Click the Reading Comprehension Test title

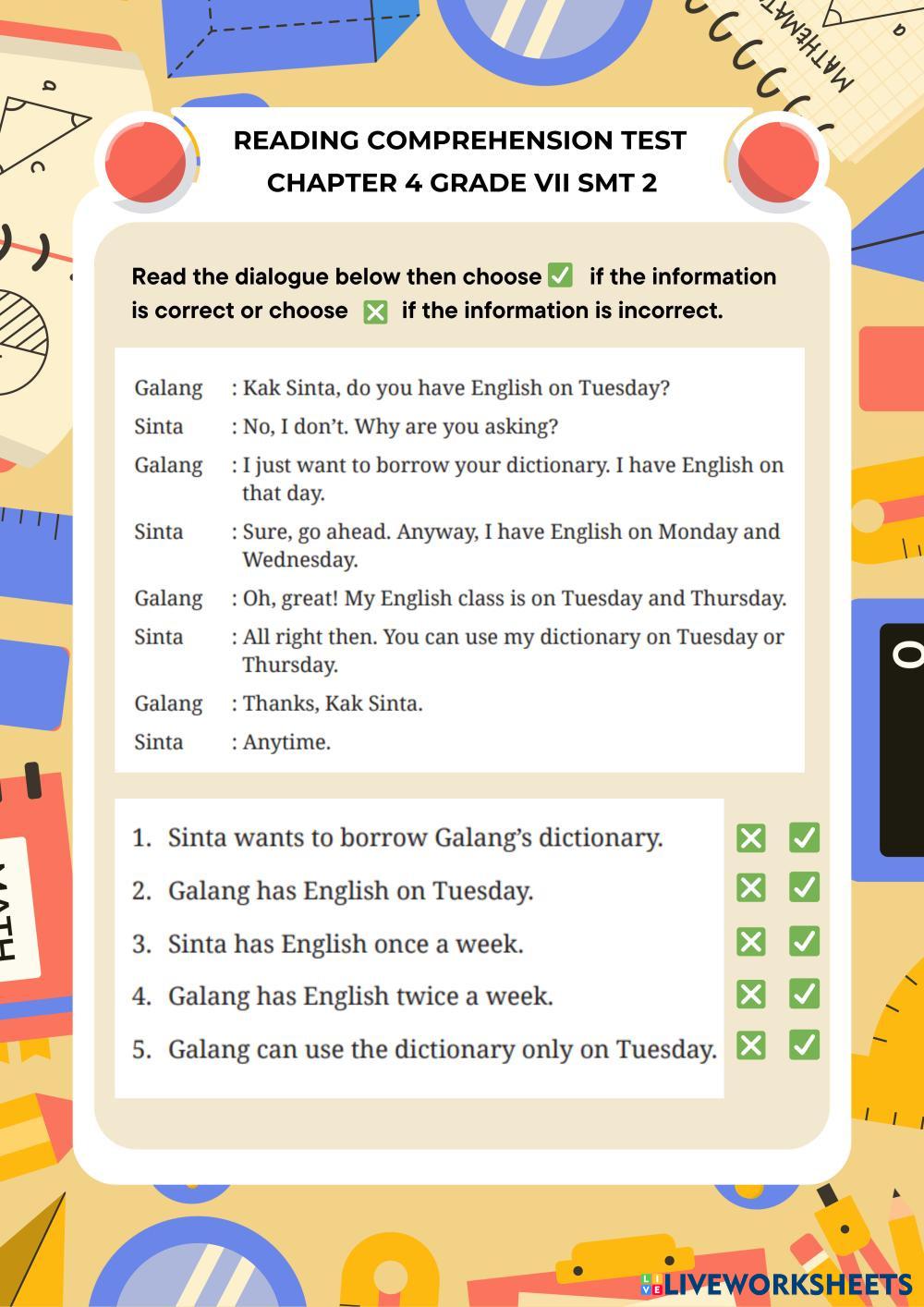460,140
